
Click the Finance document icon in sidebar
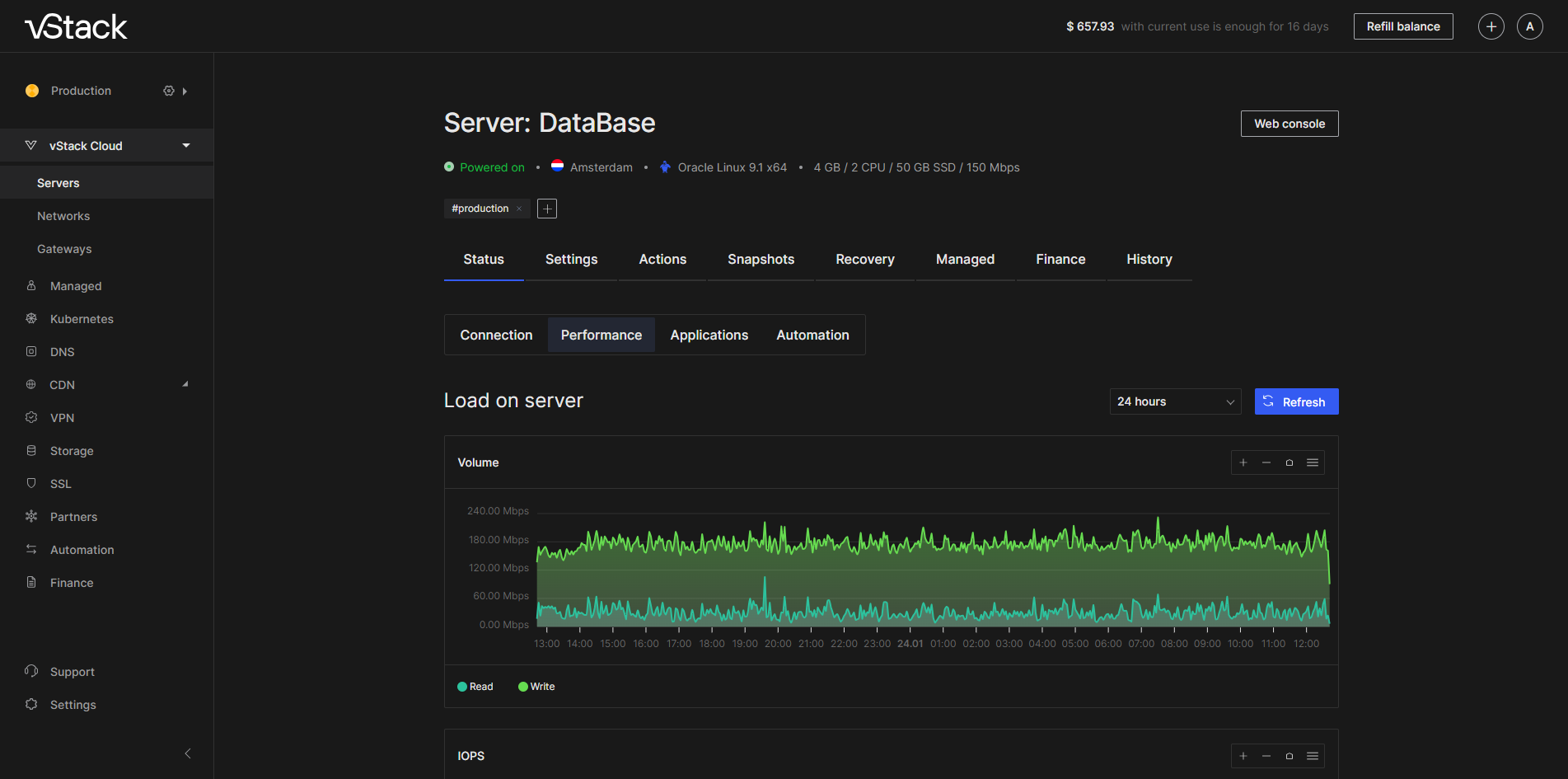click(31, 582)
